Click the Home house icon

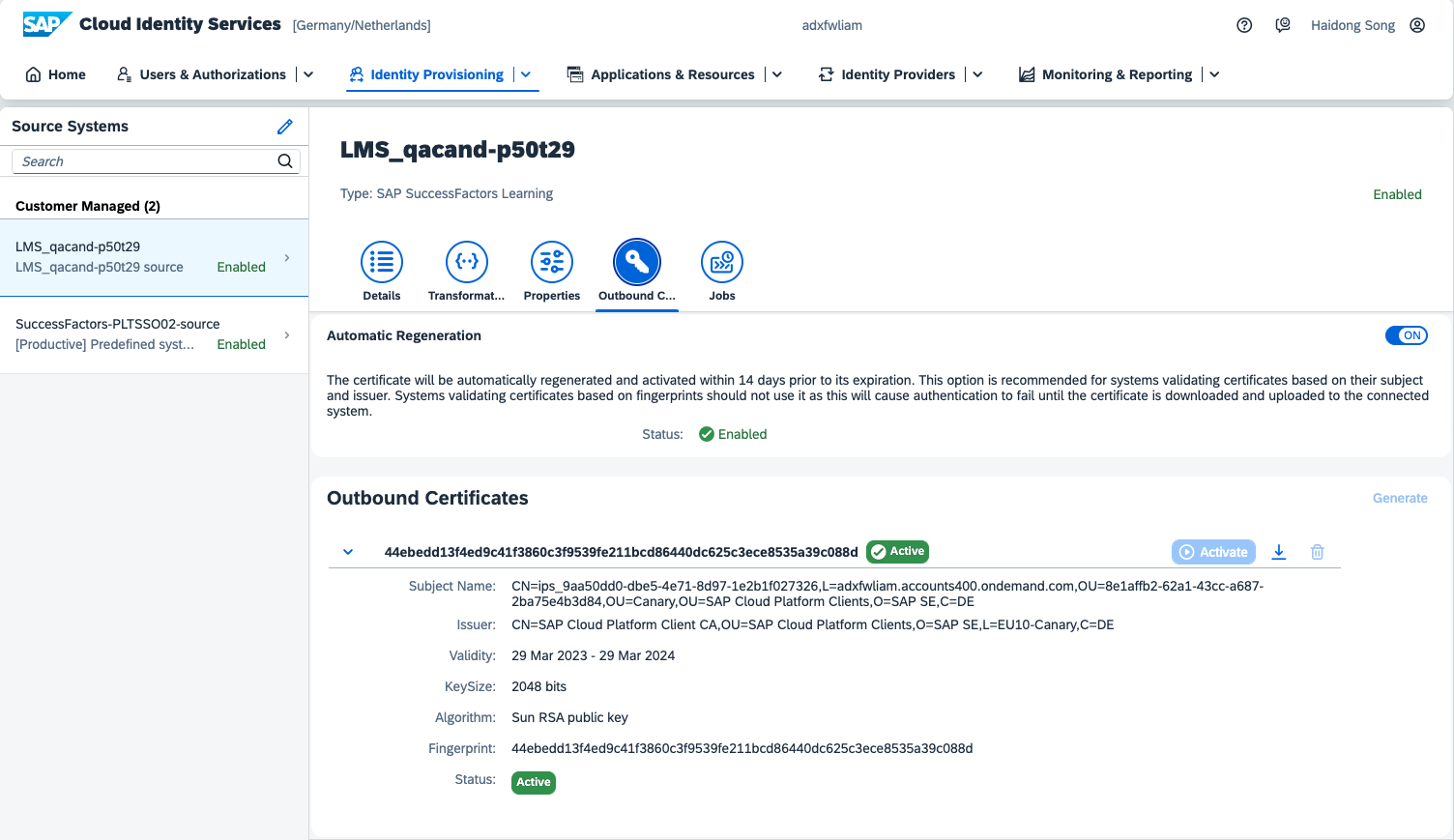(x=33, y=74)
